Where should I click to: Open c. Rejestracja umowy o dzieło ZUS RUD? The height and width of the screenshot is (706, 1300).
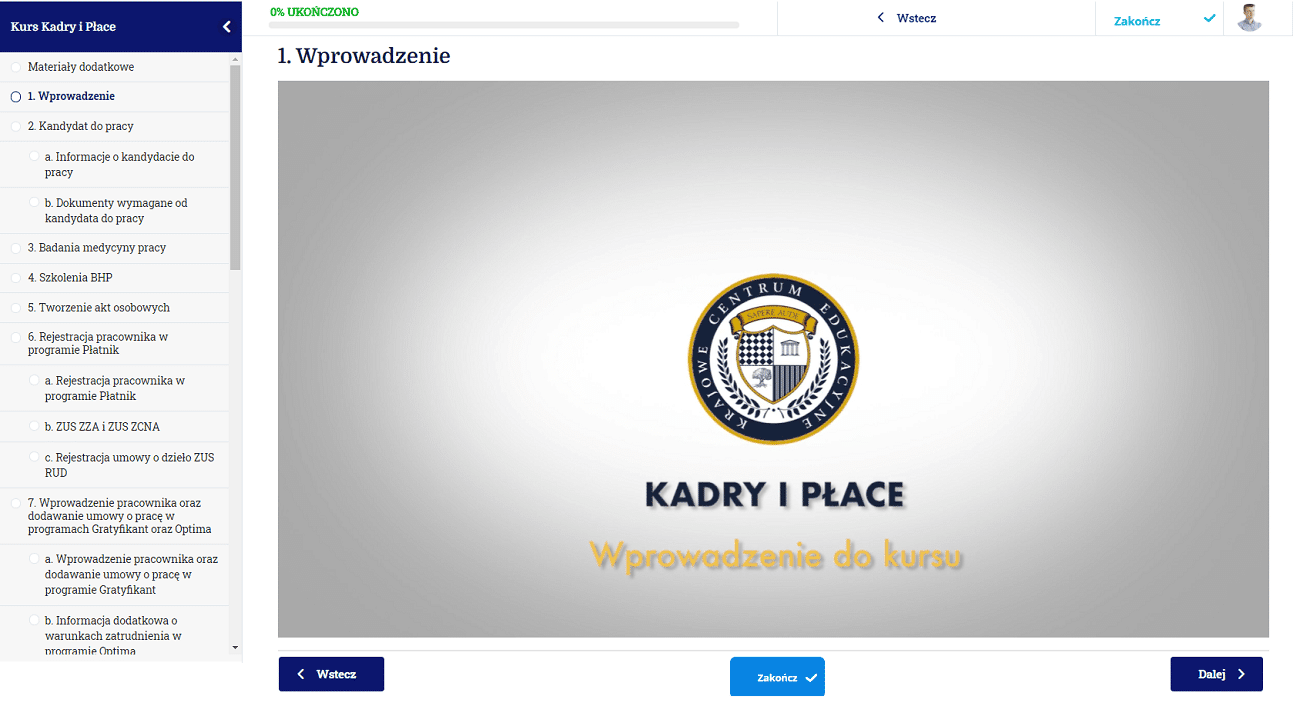click(x=130, y=464)
